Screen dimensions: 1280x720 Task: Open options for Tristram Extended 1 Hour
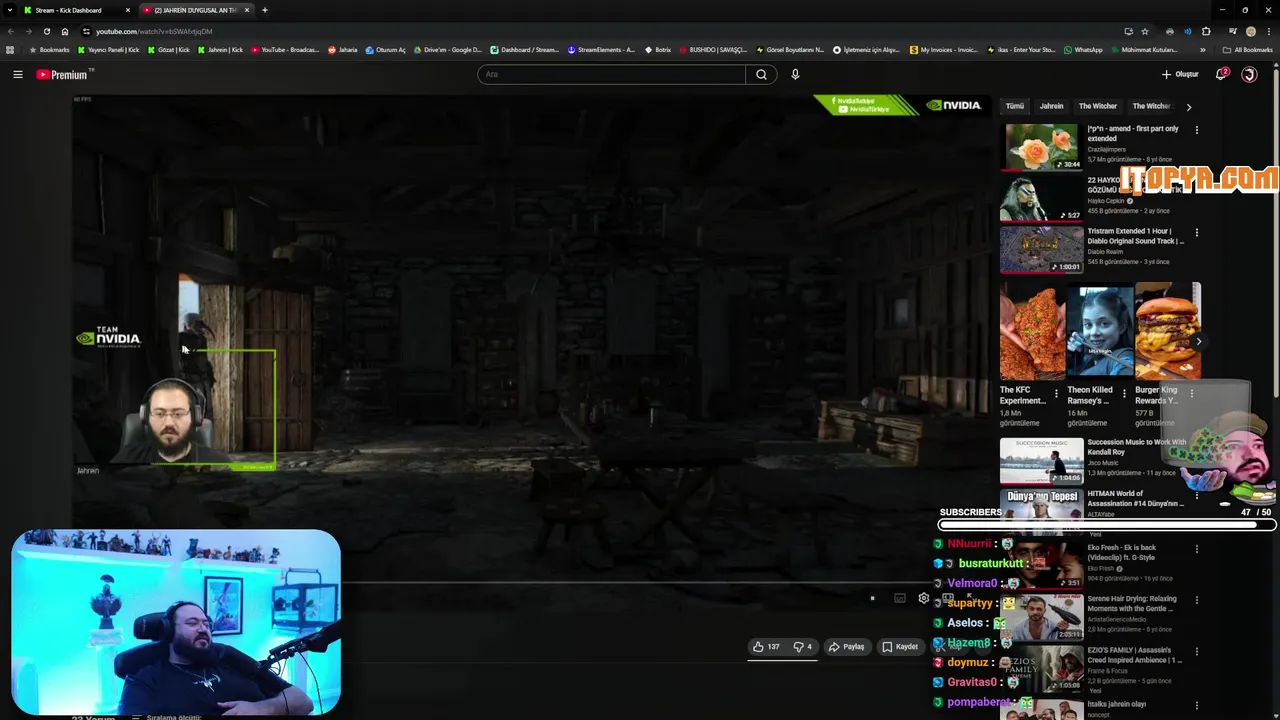pos(1196,233)
